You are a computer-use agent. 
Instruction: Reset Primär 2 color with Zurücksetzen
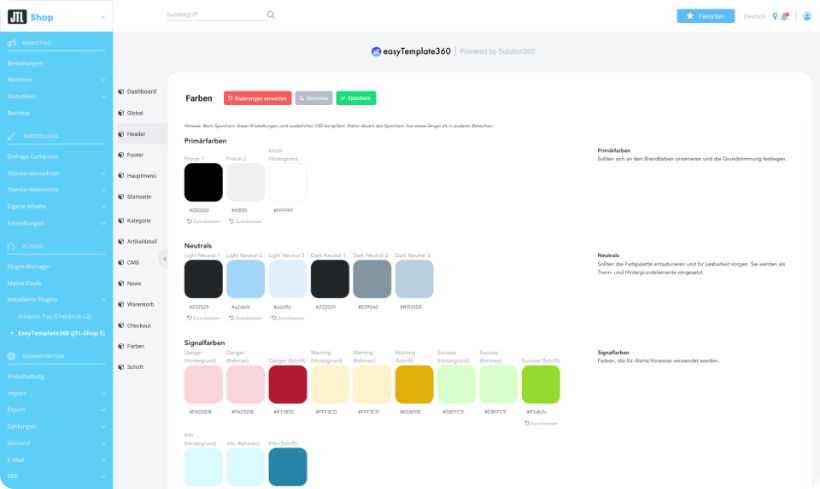(245, 221)
